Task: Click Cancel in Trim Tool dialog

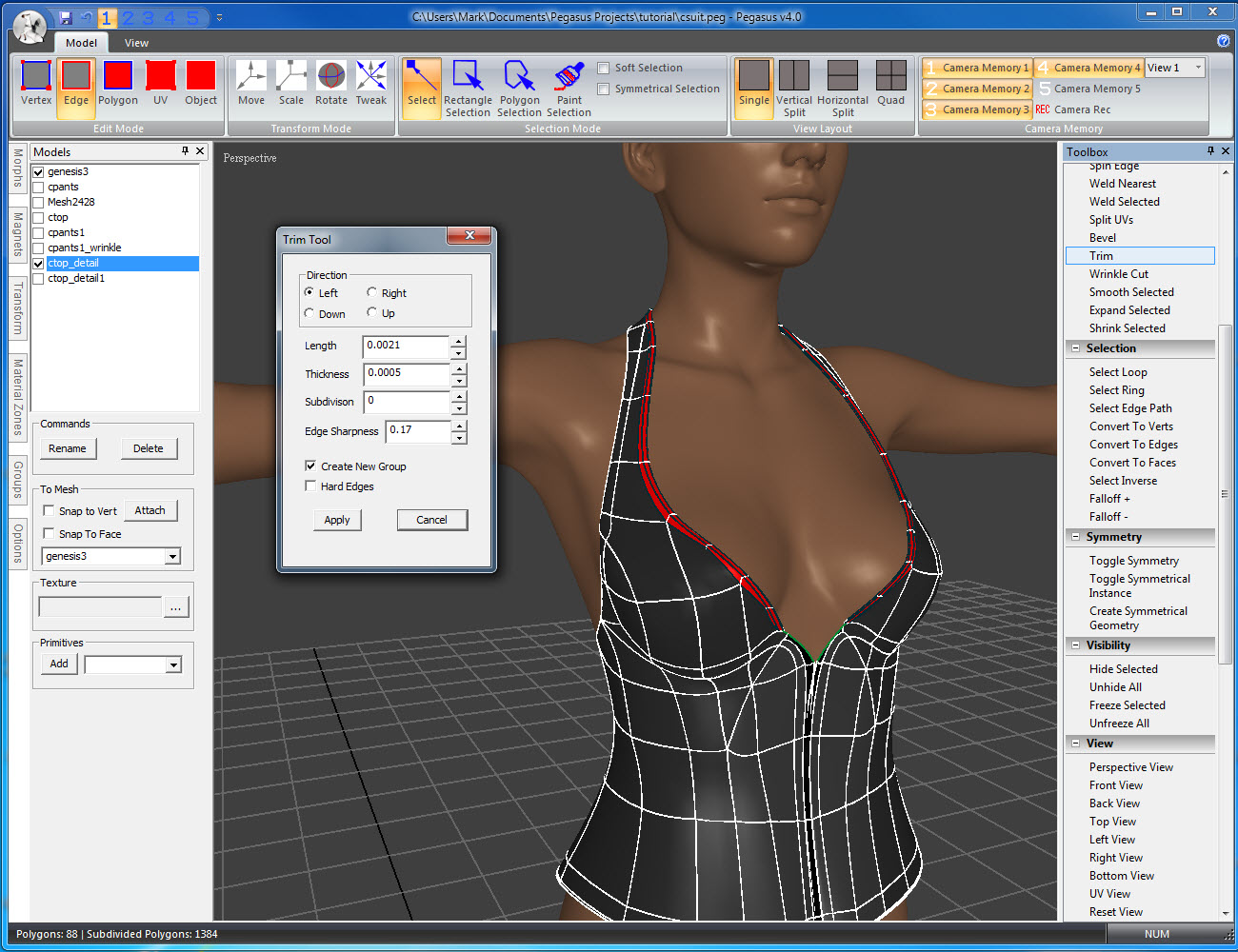Action: (x=431, y=520)
